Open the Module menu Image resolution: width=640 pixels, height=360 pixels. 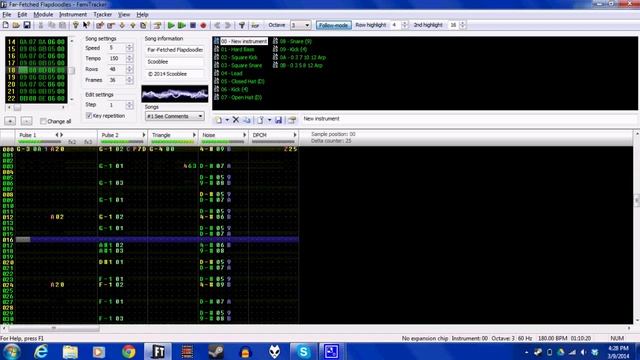tap(43, 14)
